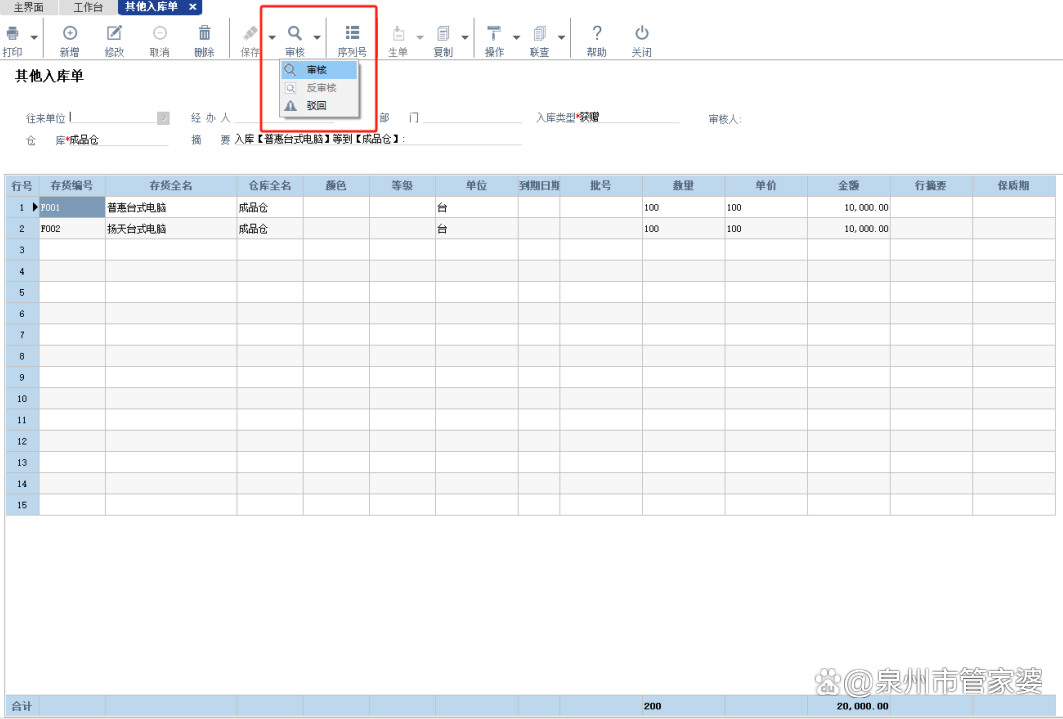Select 审核 in the dropdown menu
This screenshot has width=1063, height=719.
(317, 70)
